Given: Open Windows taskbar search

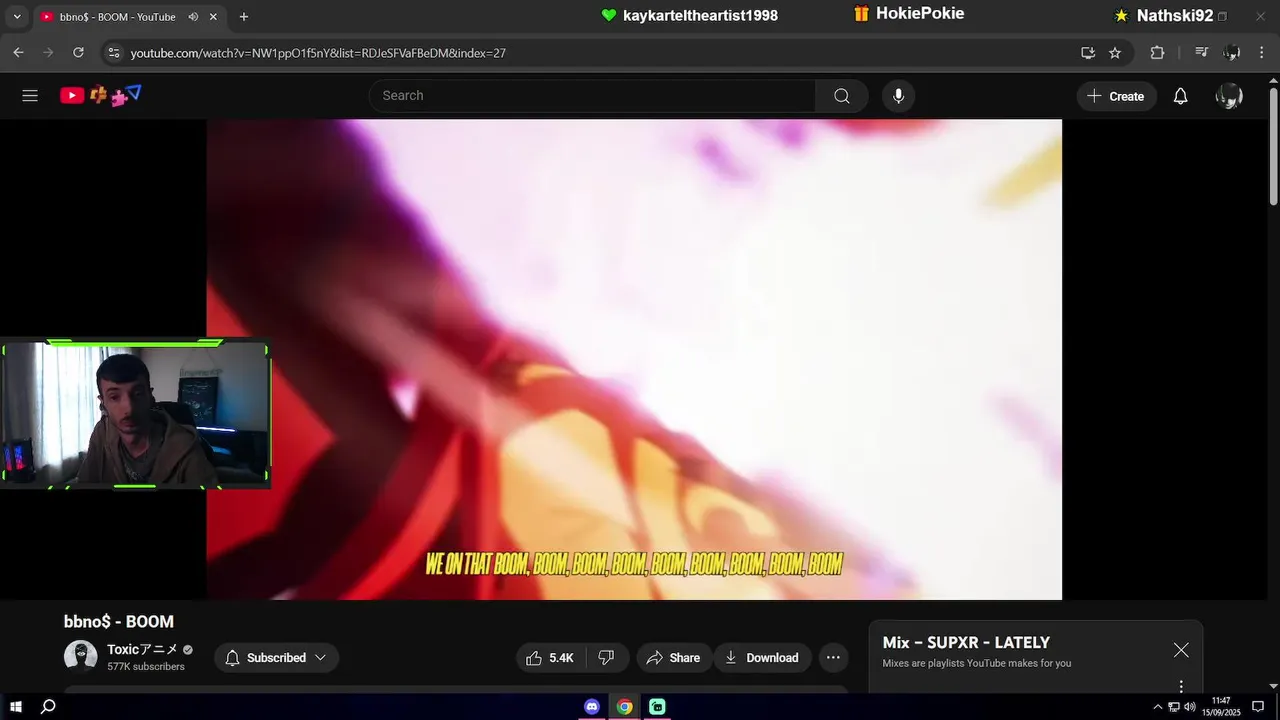Looking at the screenshot, I should (x=48, y=706).
